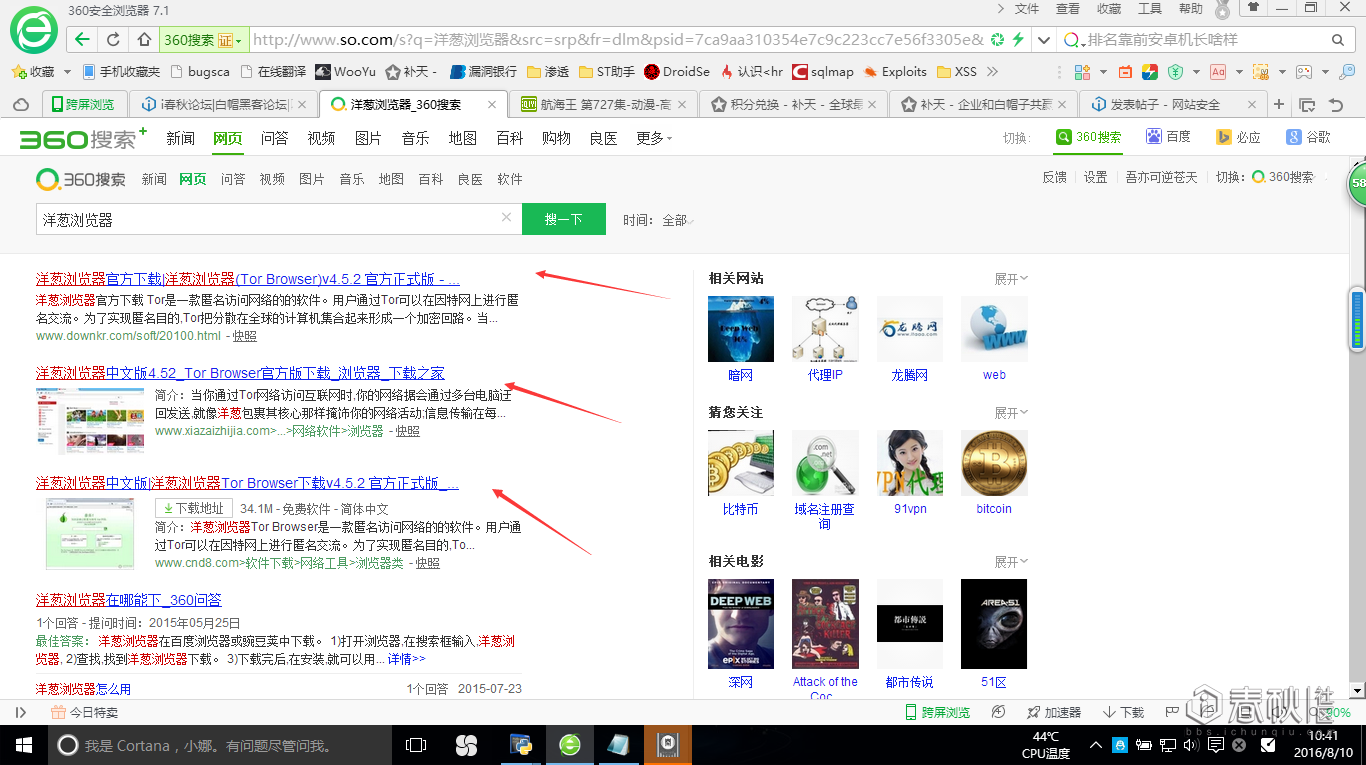Switch to the 航海王 第727集 tab
Image resolution: width=1366 pixels, height=765 pixels.
tap(603, 104)
